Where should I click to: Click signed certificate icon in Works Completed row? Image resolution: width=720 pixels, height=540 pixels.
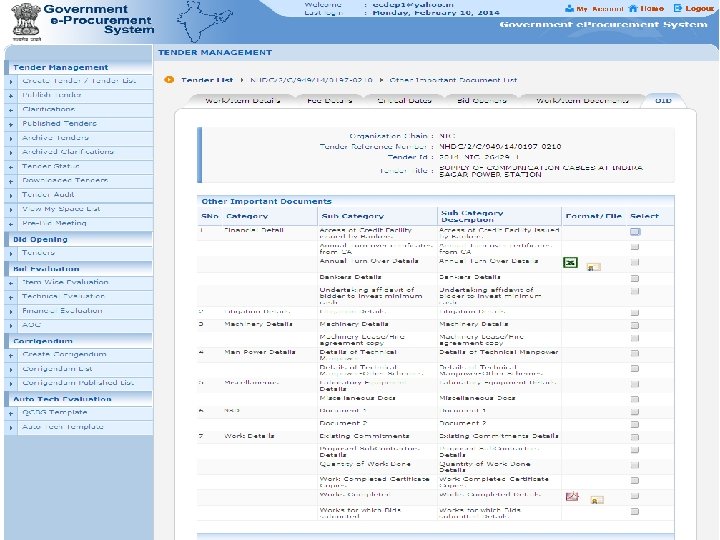(596, 500)
